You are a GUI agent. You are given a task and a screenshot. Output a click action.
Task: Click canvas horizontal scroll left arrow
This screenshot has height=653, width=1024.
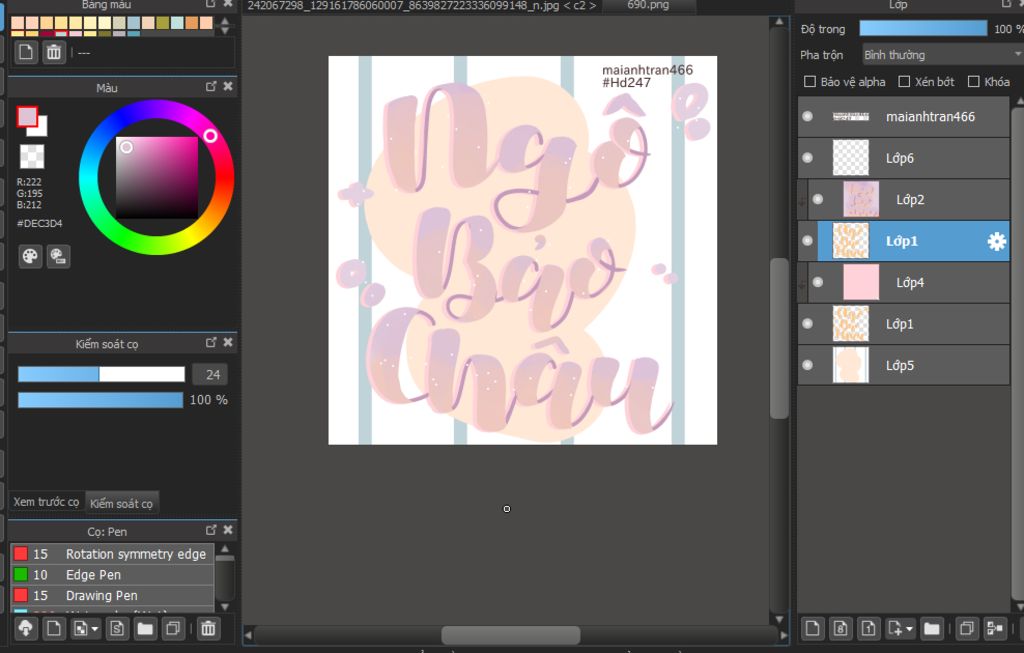pyautogui.click(x=248, y=634)
